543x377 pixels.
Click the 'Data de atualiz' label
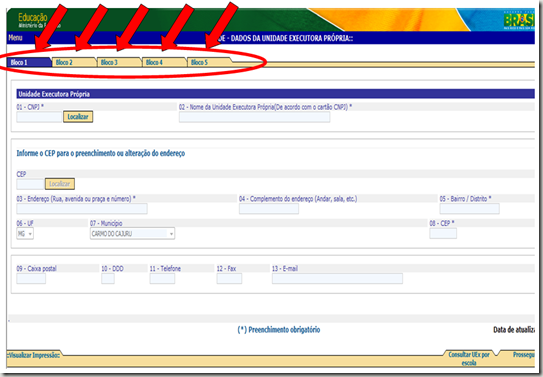tap(514, 330)
